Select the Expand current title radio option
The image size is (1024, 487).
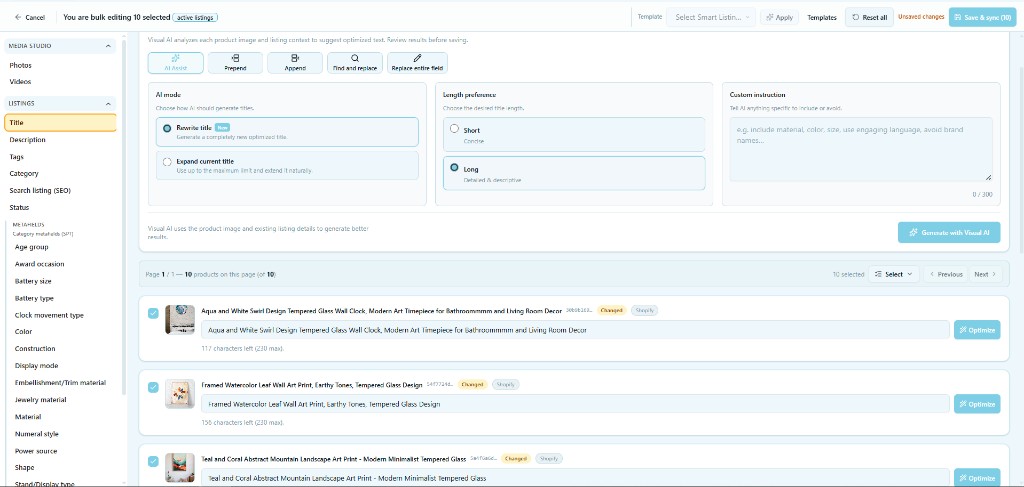pyautogui.click(x=167, y=162)
